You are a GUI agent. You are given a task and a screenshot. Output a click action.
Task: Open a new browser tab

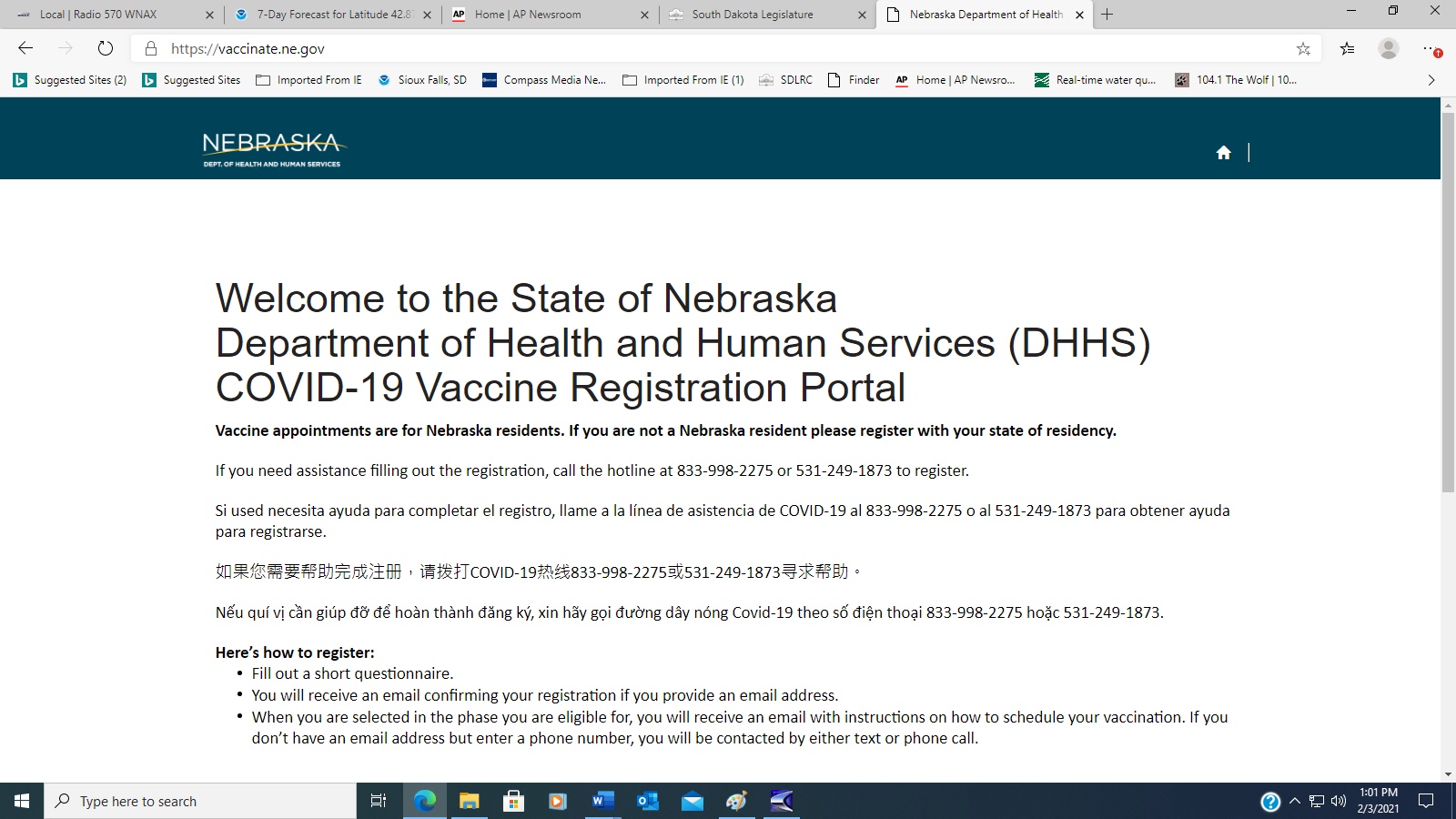click(x=1107, y=15)
